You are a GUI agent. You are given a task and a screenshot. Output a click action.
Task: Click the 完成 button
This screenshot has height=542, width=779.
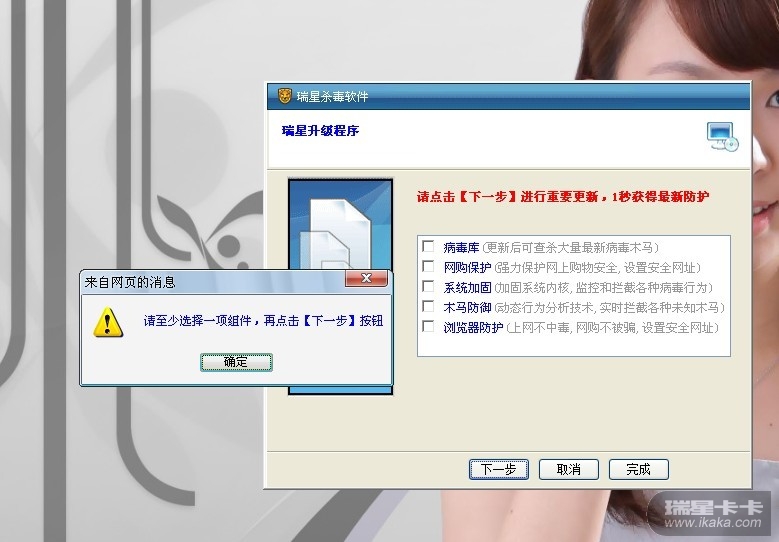click(639, 469)
